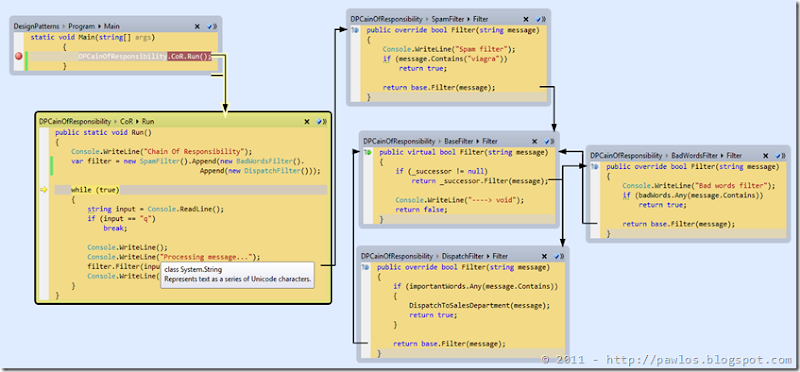Expand the breadcrumb arrow before Filter in the SpamFilter header
Viewport: 800px width, 372px height.
coord(468,19)
